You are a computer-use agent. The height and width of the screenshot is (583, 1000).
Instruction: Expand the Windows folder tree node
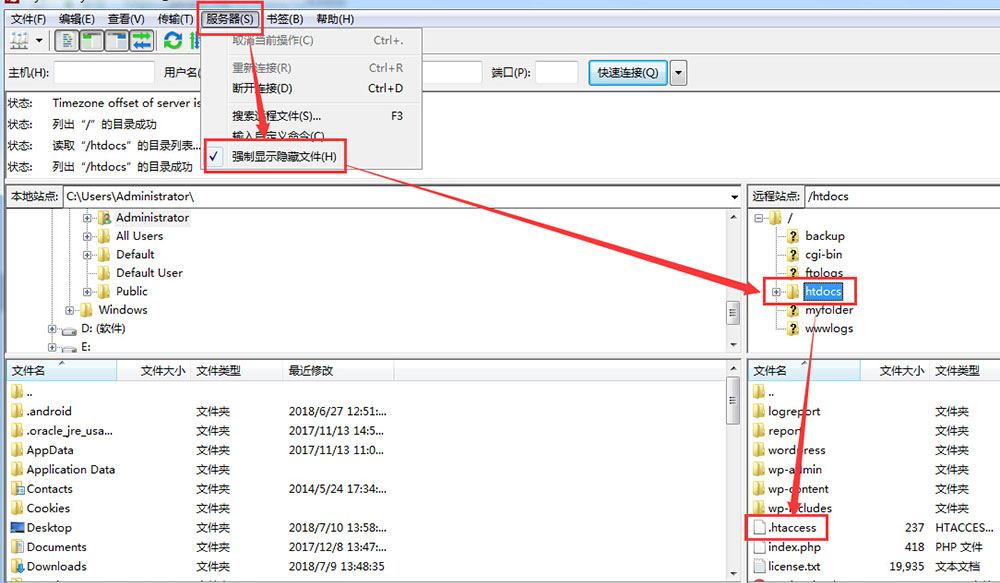(70, 310)
